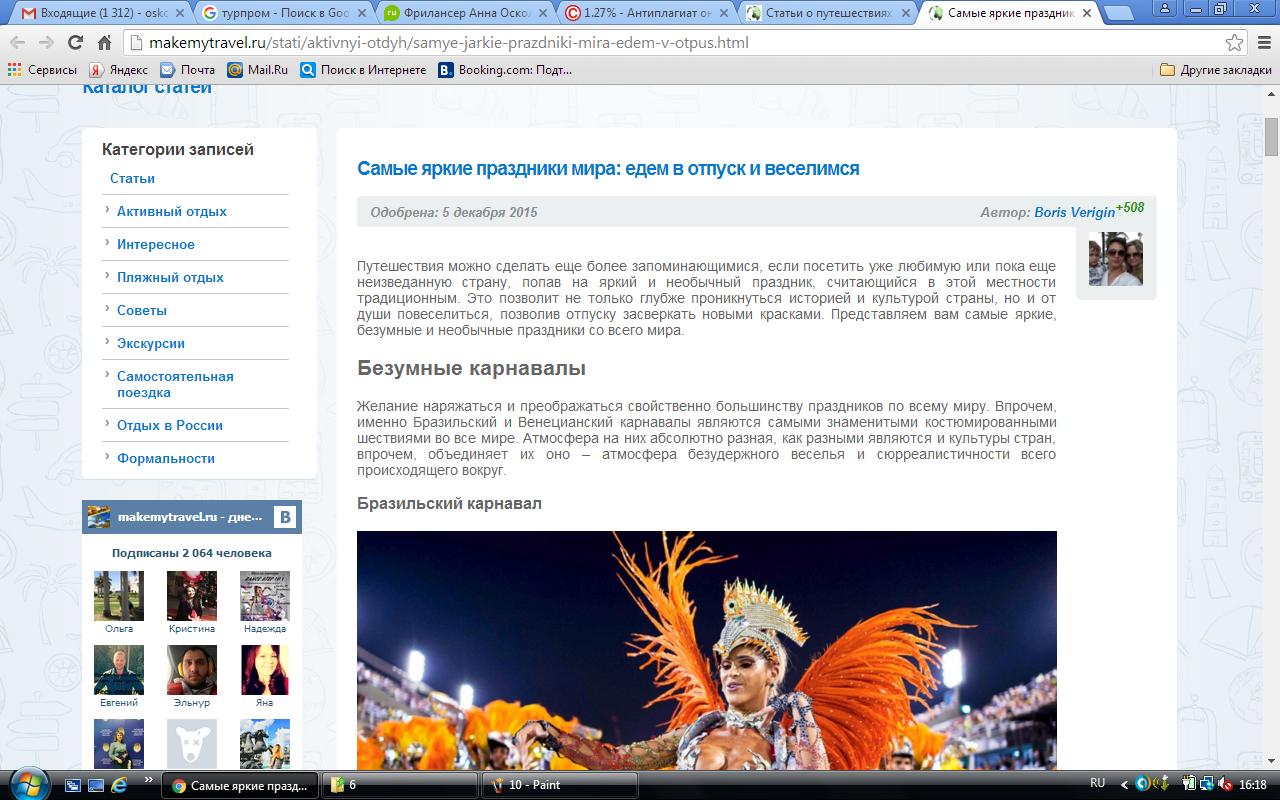
Task: Open the makemytravel.ru VK group link
Action: pyautogui.click(x=189, y=517)
